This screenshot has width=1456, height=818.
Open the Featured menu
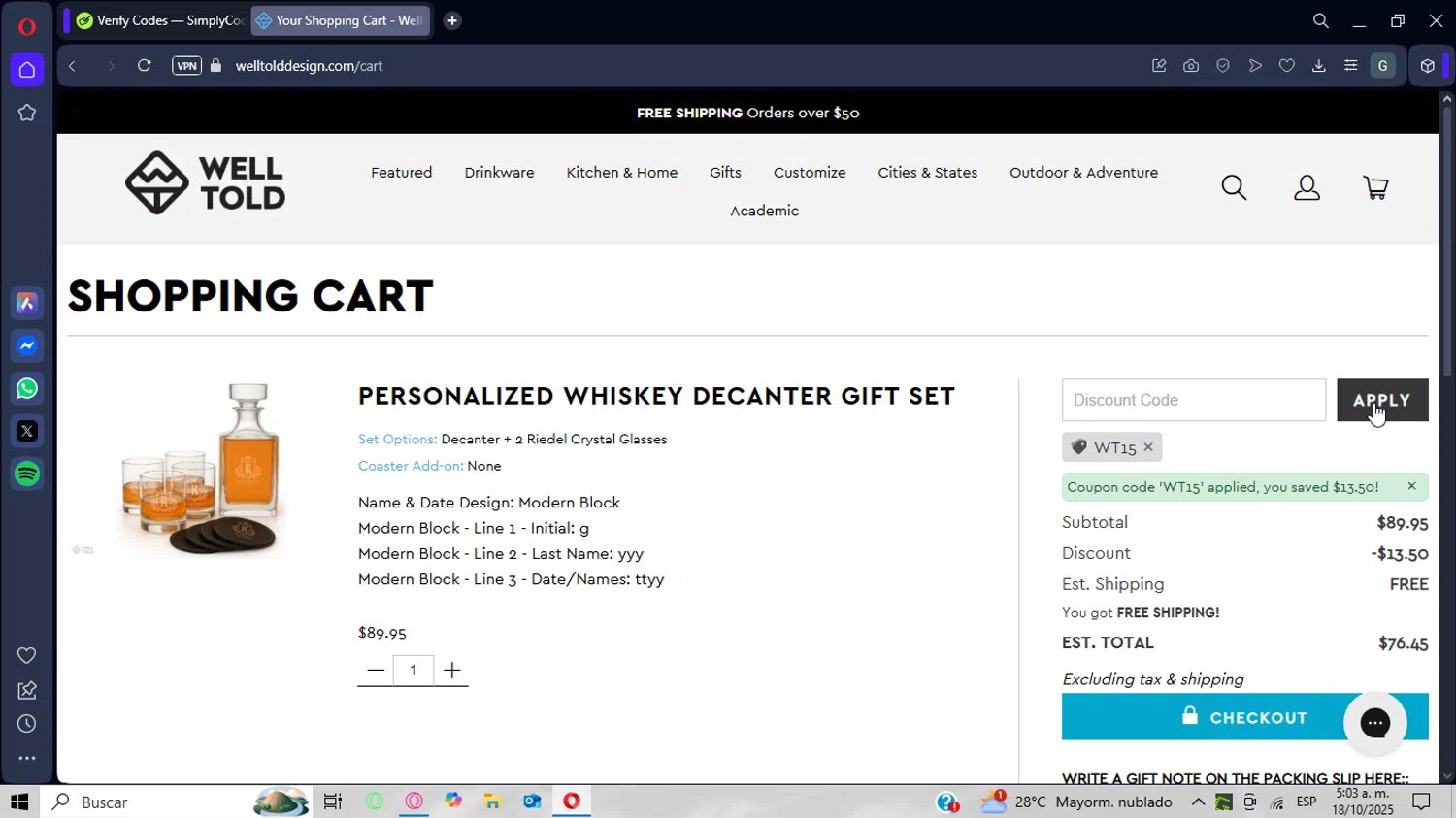(x=401, y=173)
